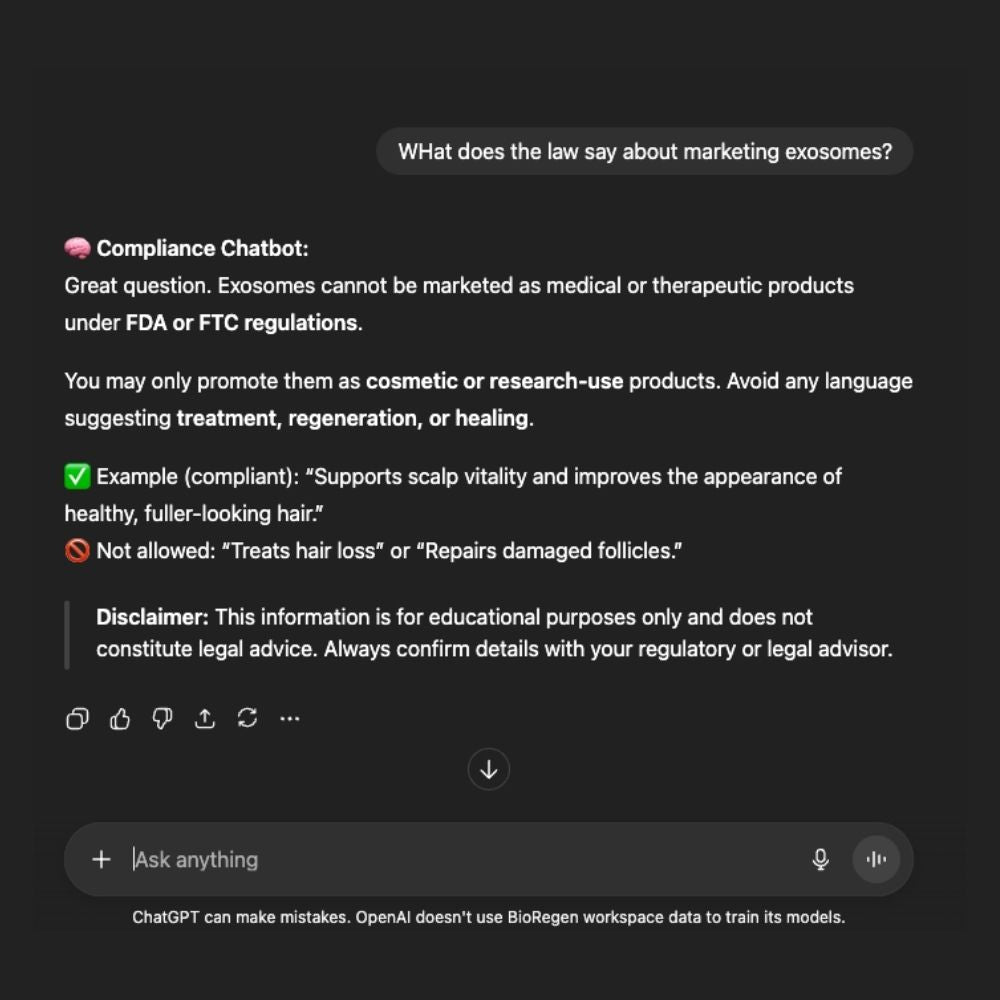Viewport: 1000px width, 1000px height.
Task: Regenerate the chatbot response
Action: pyautogui.click(x=247, y=718)
